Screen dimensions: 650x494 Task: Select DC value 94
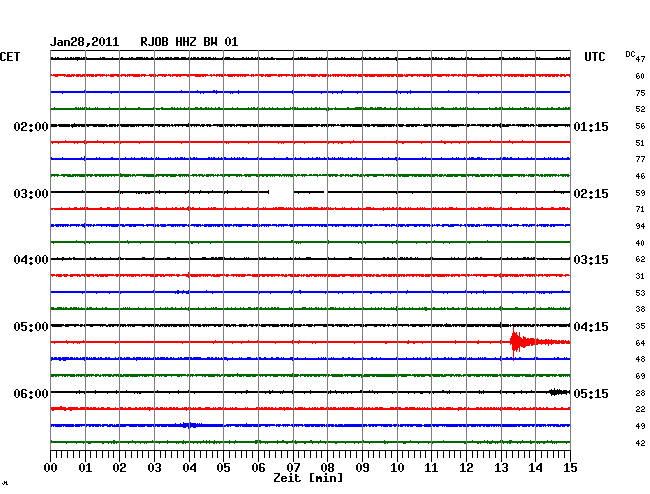coord(640,226)
